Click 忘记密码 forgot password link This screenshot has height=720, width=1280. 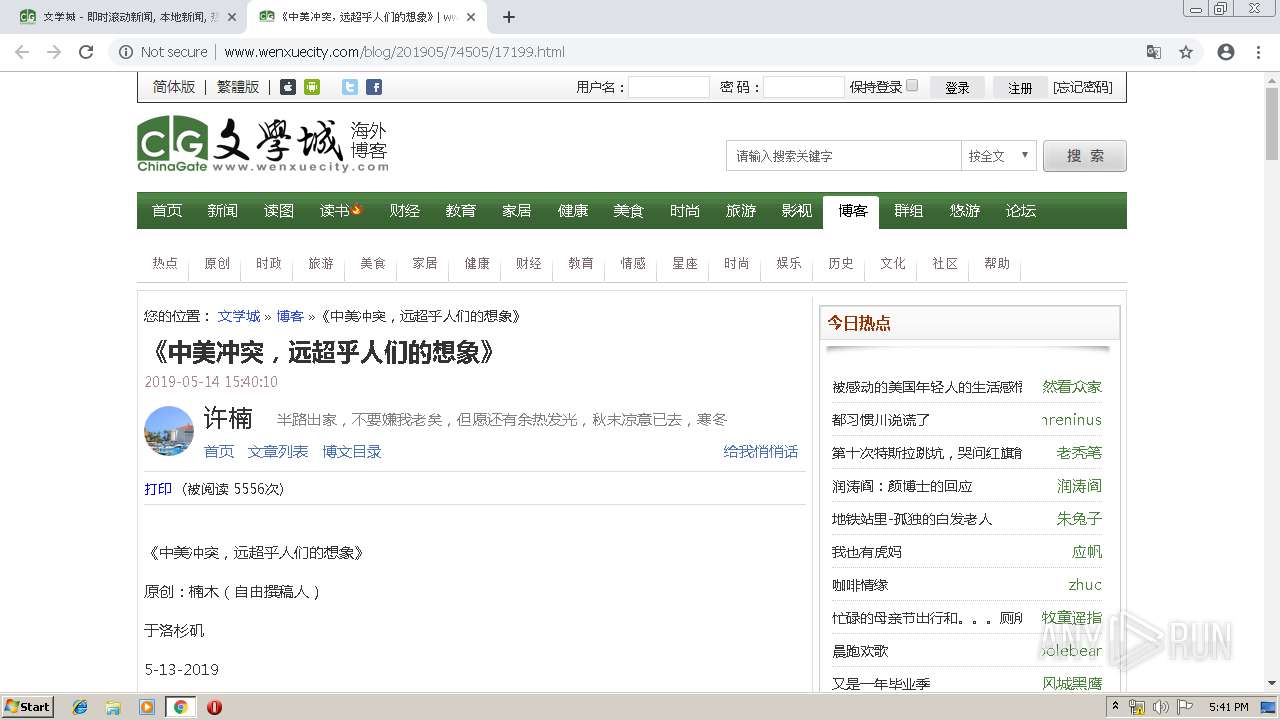(1082, 87)
